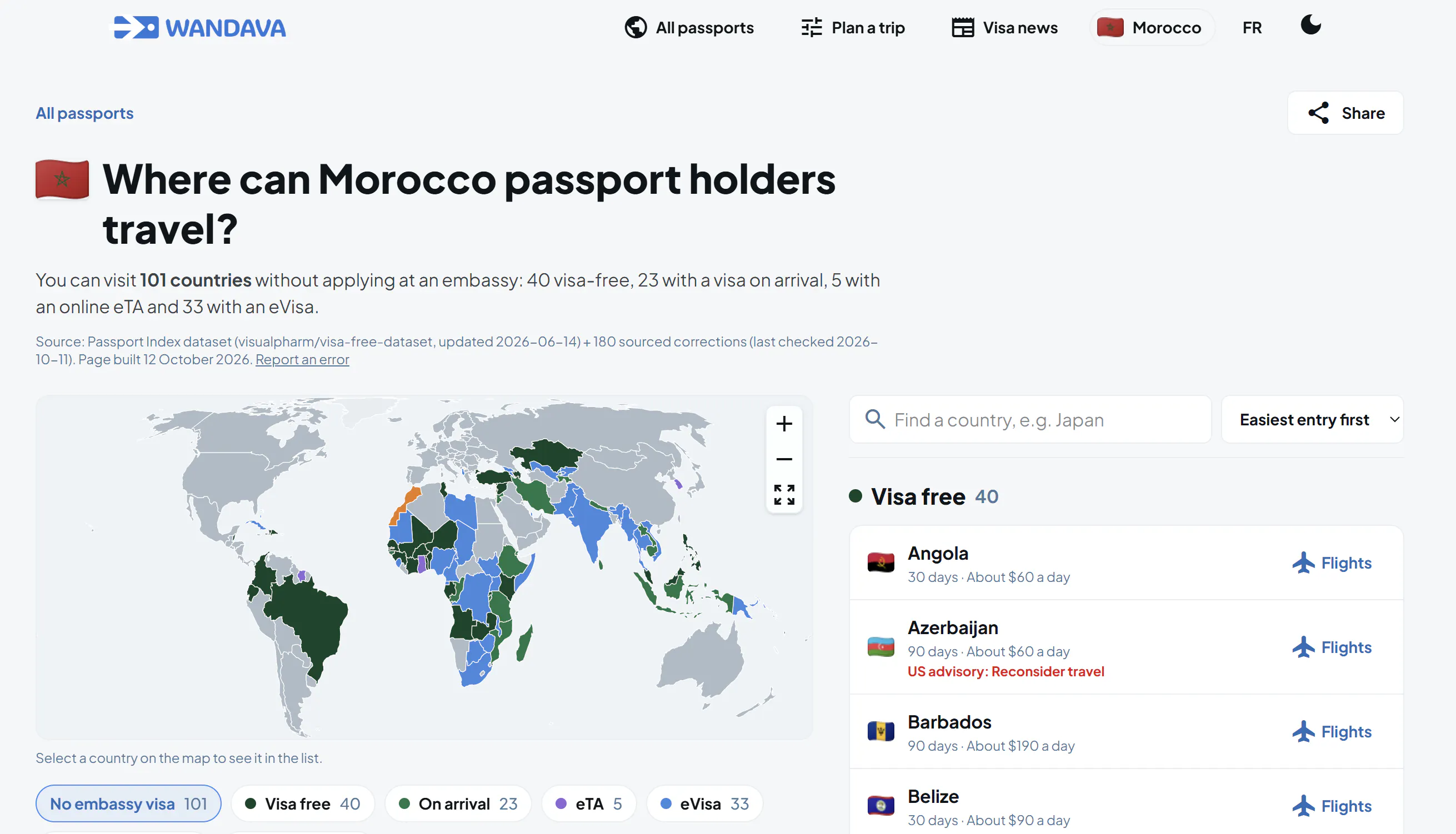Zoom out on the map
The image size is (1456, 834).
click(x=784, y=459)
